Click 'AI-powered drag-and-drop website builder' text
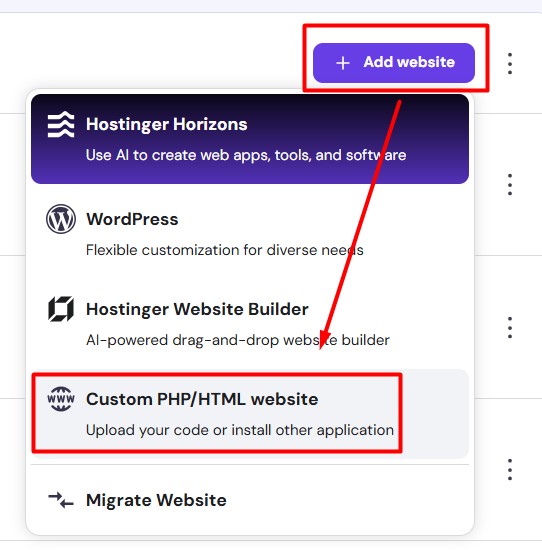 (238, 340)
